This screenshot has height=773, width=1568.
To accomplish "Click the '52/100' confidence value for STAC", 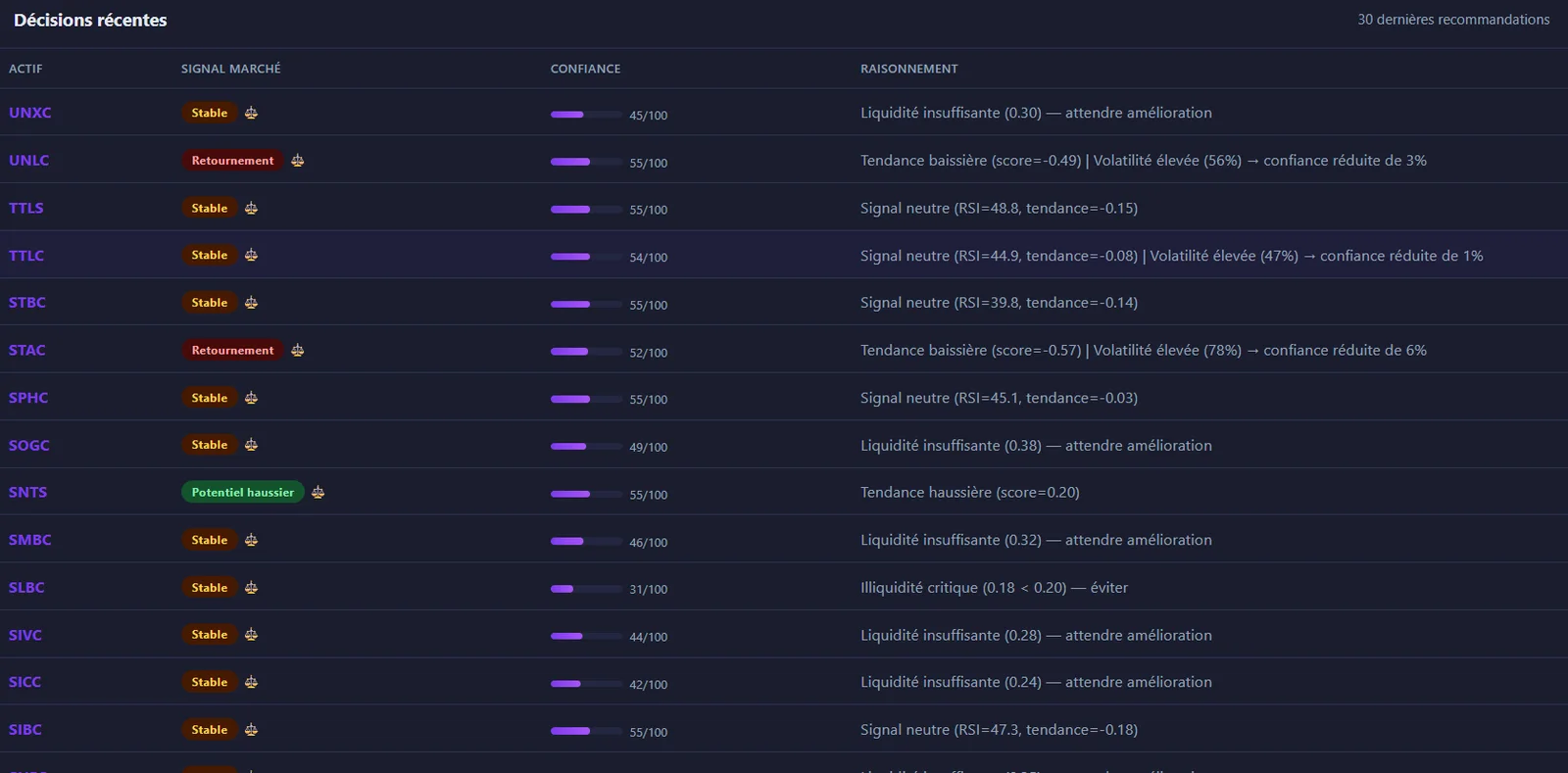I will coord(649,353).
